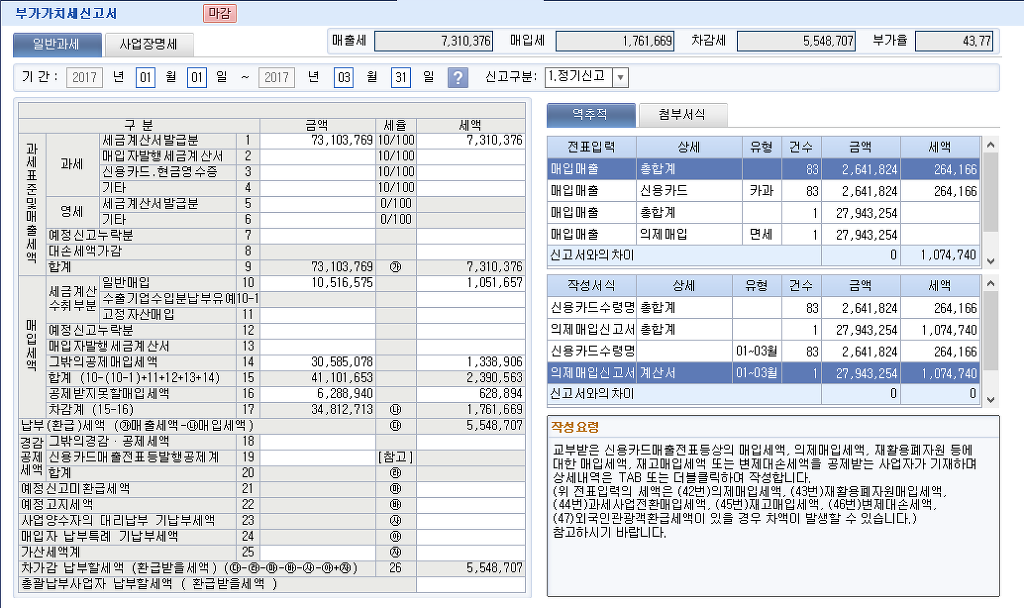This screenshot has height=608, width=1024.
Task: Switch to the 사업장명세 tab
Action: 148,44
